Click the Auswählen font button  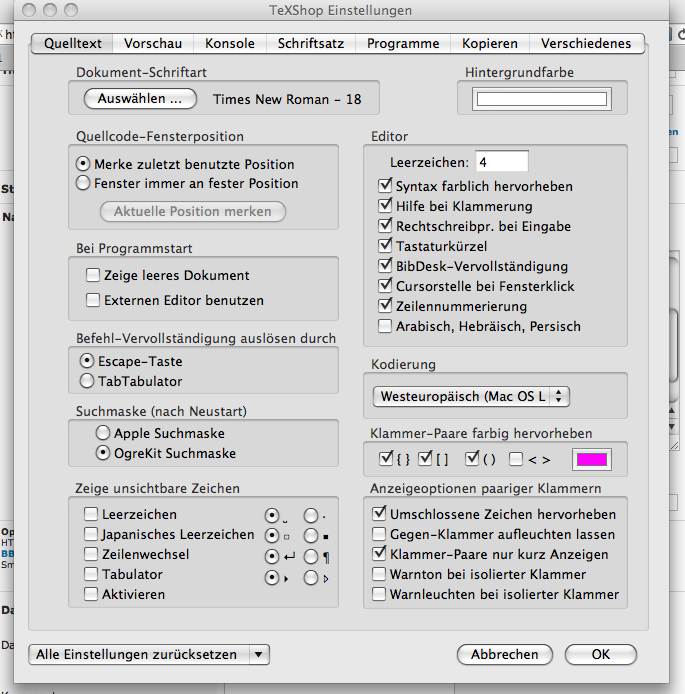140,98
